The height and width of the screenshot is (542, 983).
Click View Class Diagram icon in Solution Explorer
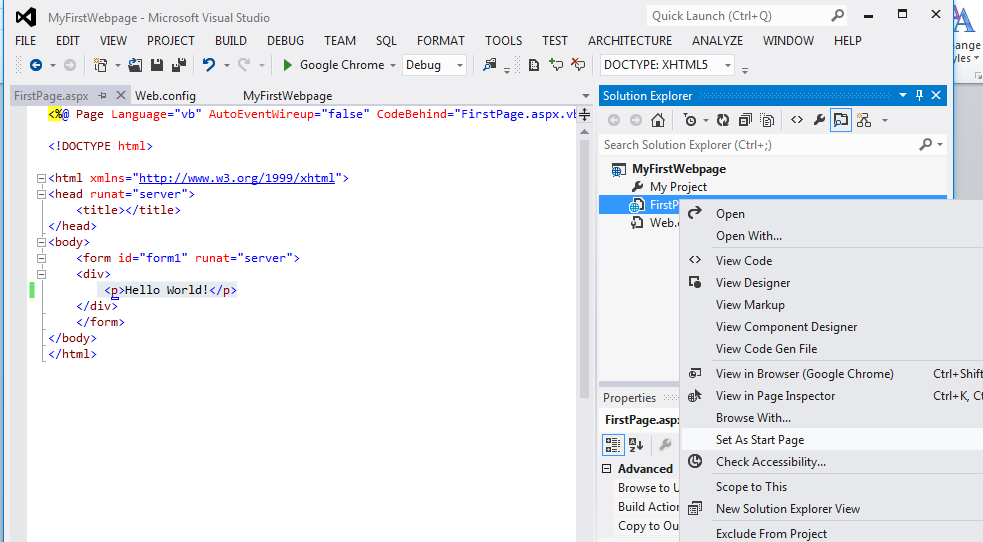click(864, 120)
